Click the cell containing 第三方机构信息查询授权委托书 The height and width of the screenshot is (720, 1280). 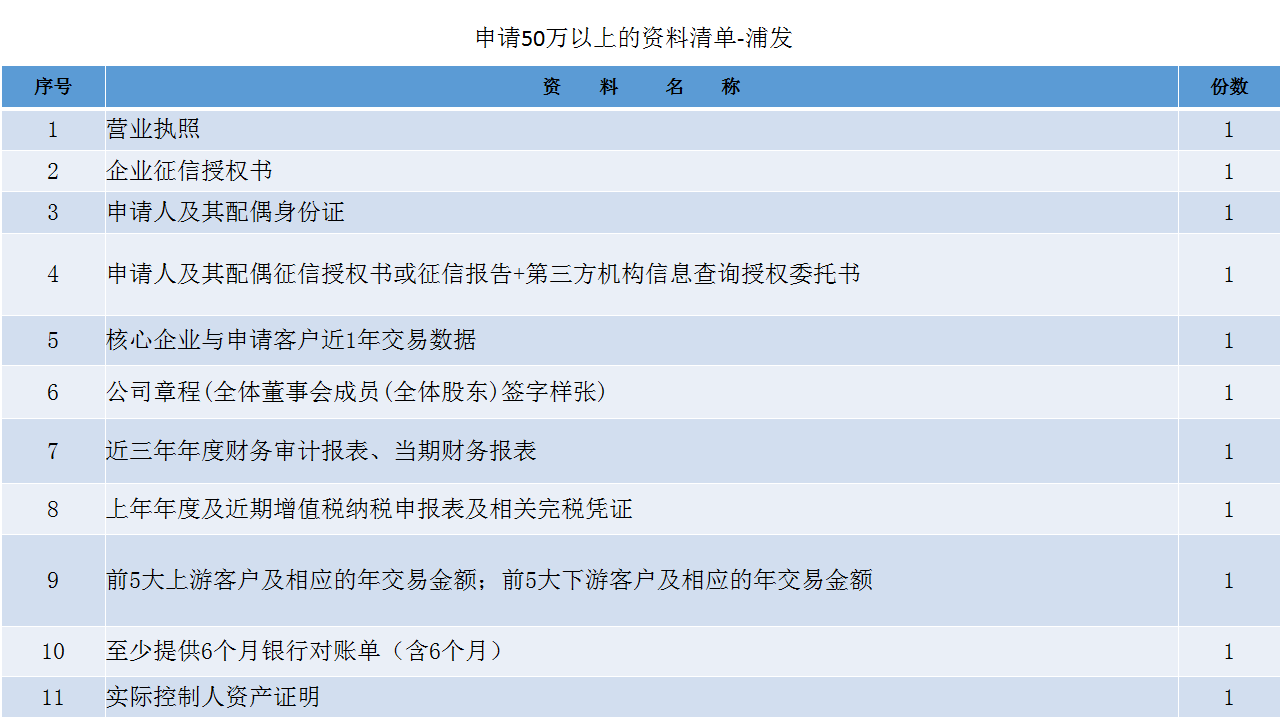coord(641,275)
